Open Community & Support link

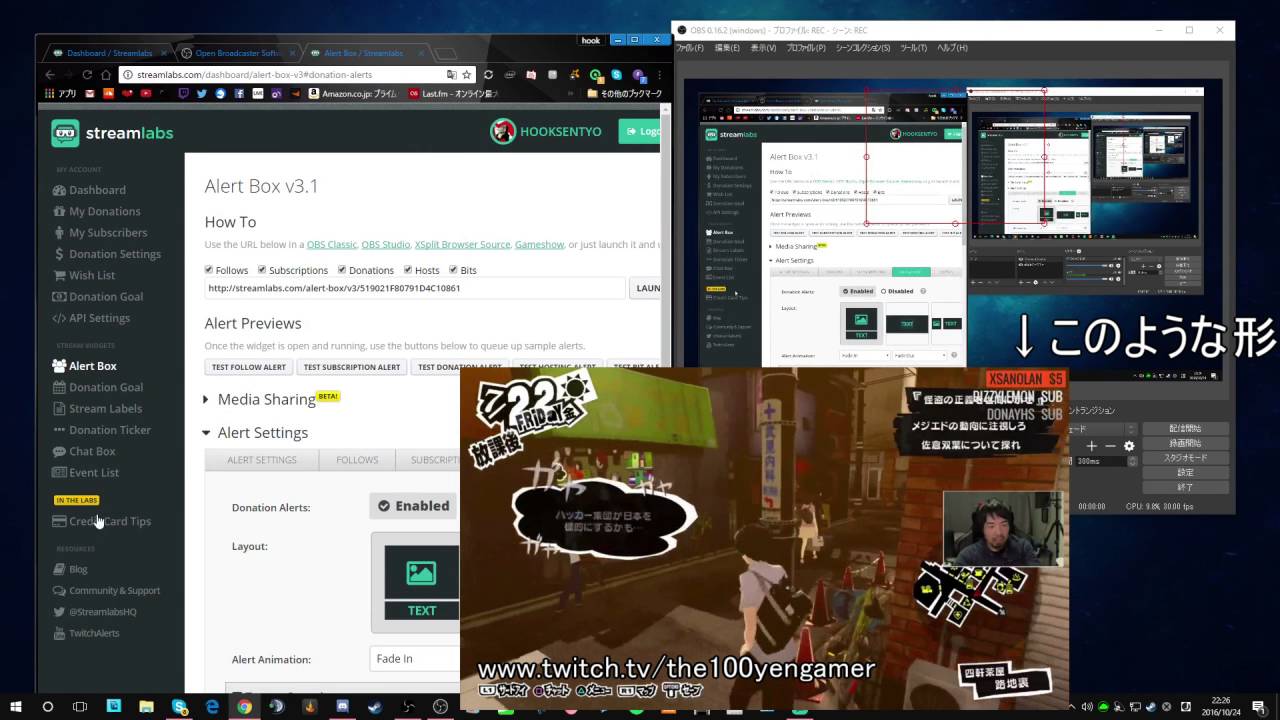click(107, 590)
